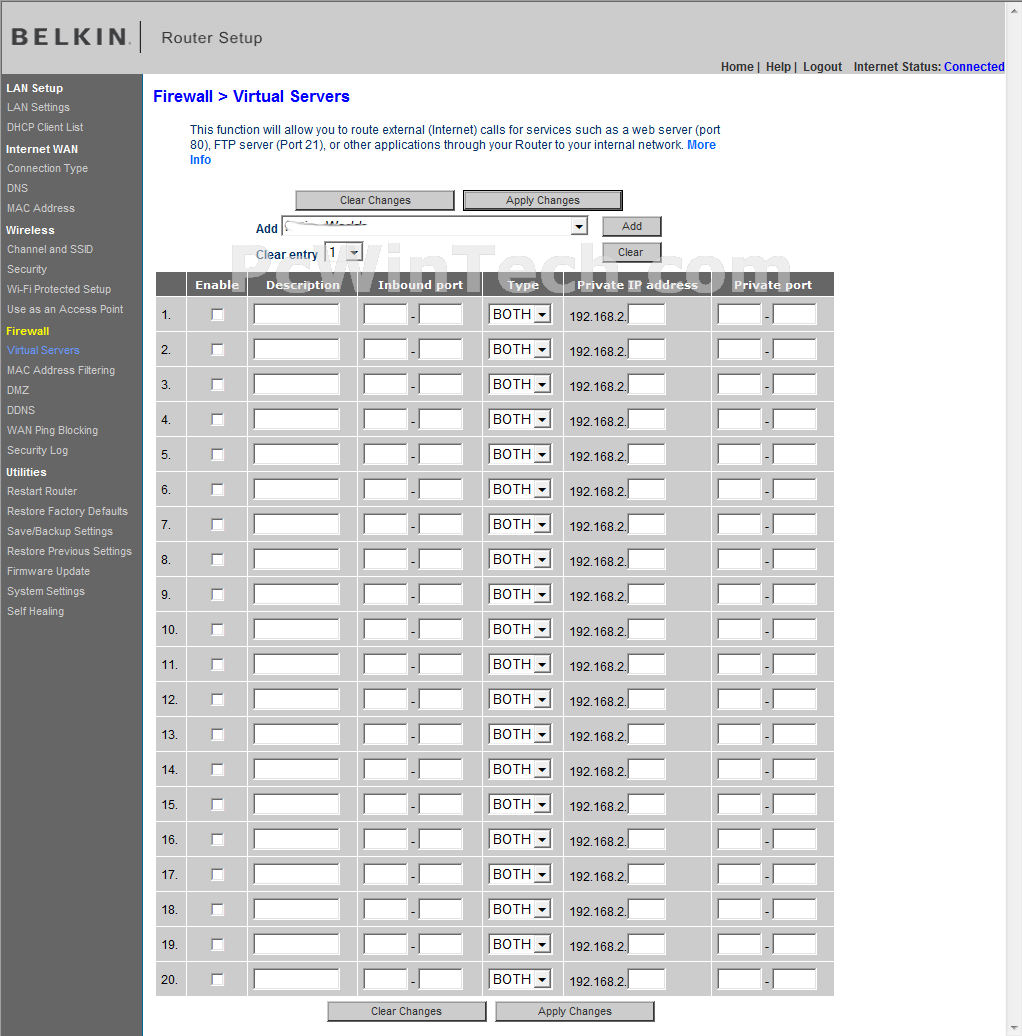This screenshot has height=1036, width=1022.
Task: Open the Clear entry number dropdown
Action: [344, 252]
